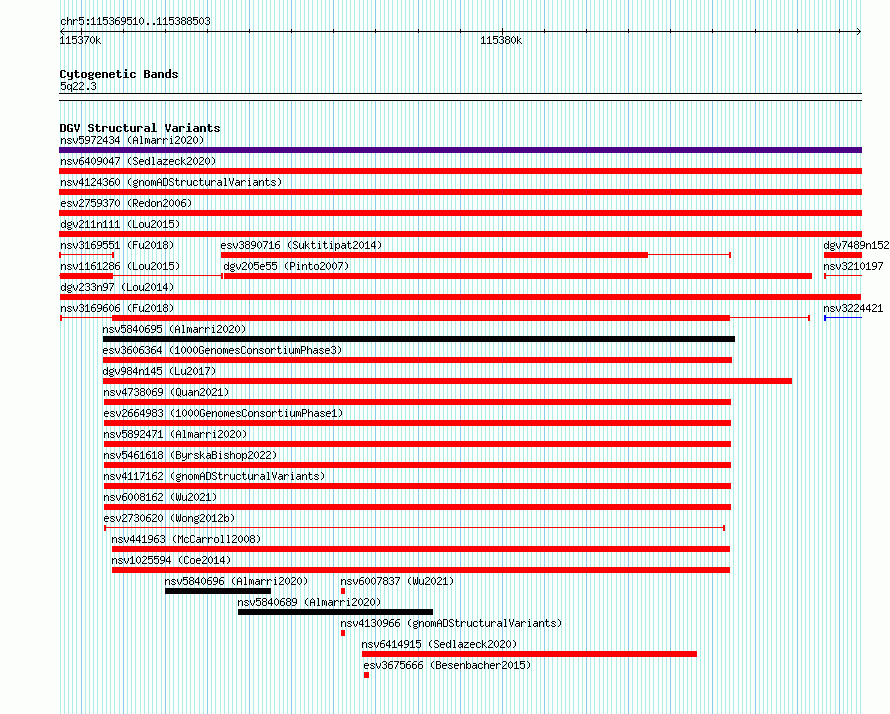Click the Cytogenetic Bands track title
890x714 pixels.
(x=119, y=74)
